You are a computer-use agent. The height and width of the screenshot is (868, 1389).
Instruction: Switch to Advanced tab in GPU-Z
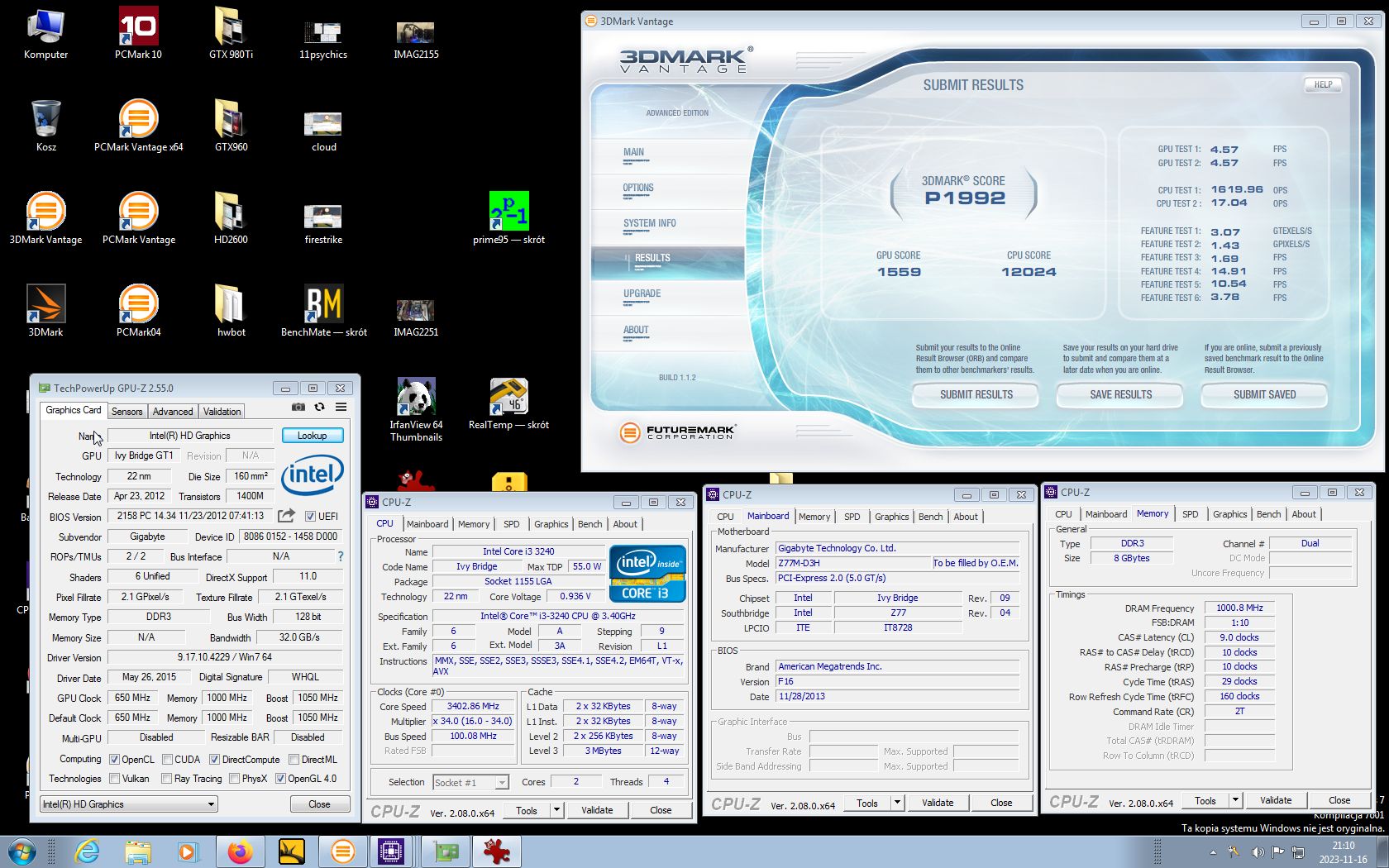tap(173, 411)
